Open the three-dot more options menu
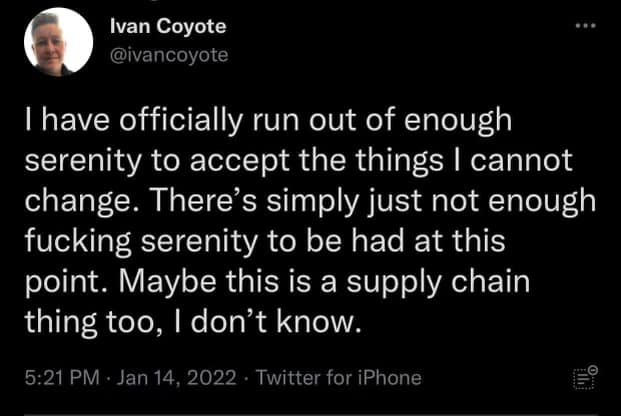Image resolution: width=621 pixels, height=416 pixels. point(585,26)
